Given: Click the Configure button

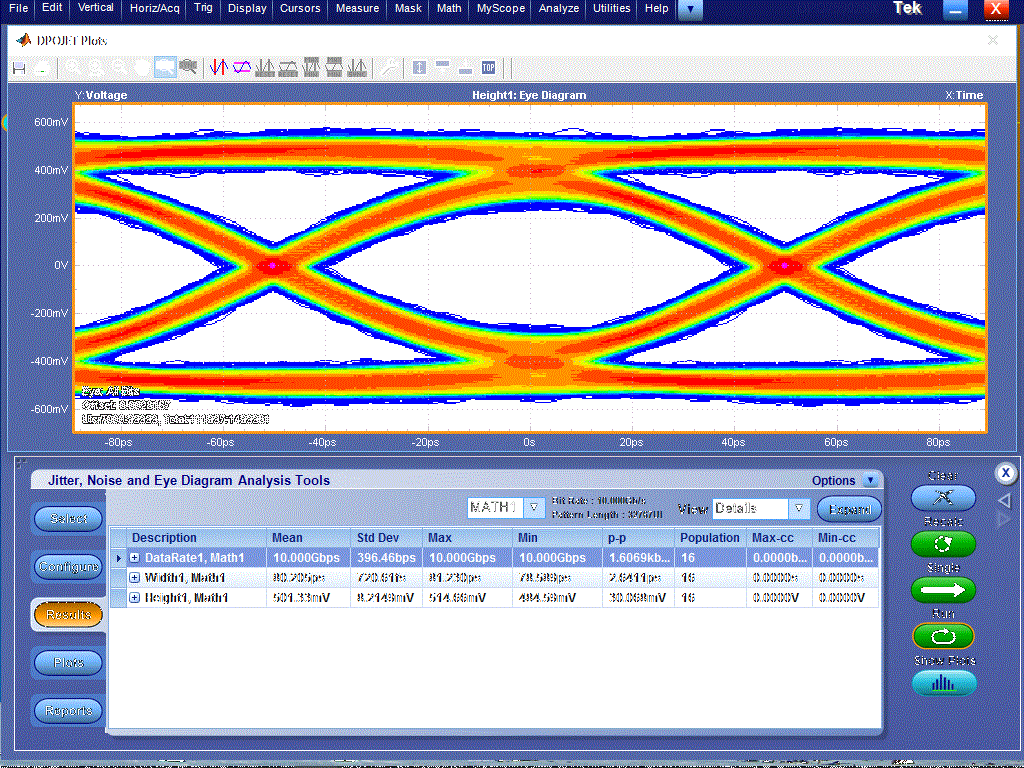Looking at the screenshot, I should [69, 566].
